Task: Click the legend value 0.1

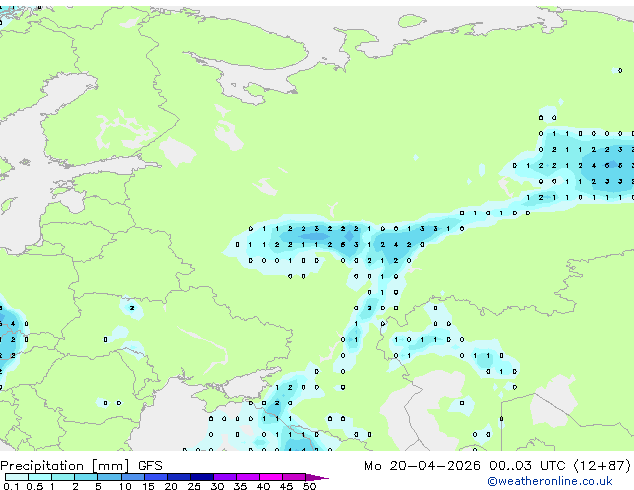Action: pyautogui.click(x=11, y=486)
